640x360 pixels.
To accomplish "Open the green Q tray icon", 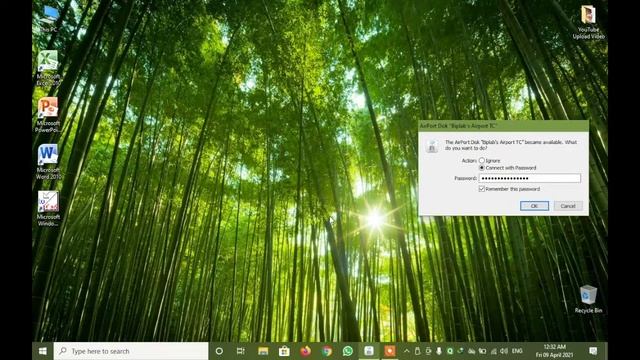I will [x=450, y=351].
